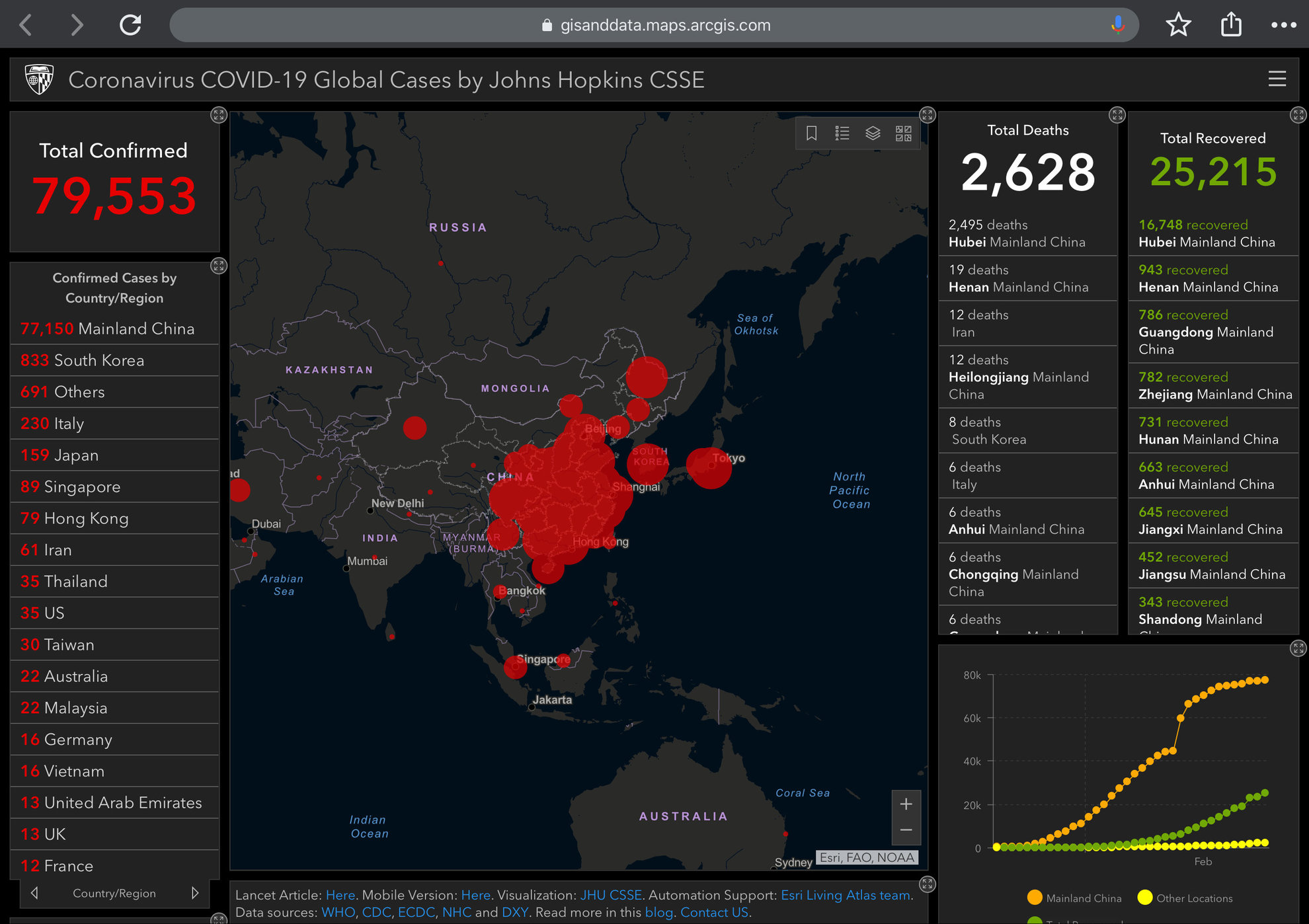
Task: Bookmark this page with the star icon
Action: (x=1178, y=25)
